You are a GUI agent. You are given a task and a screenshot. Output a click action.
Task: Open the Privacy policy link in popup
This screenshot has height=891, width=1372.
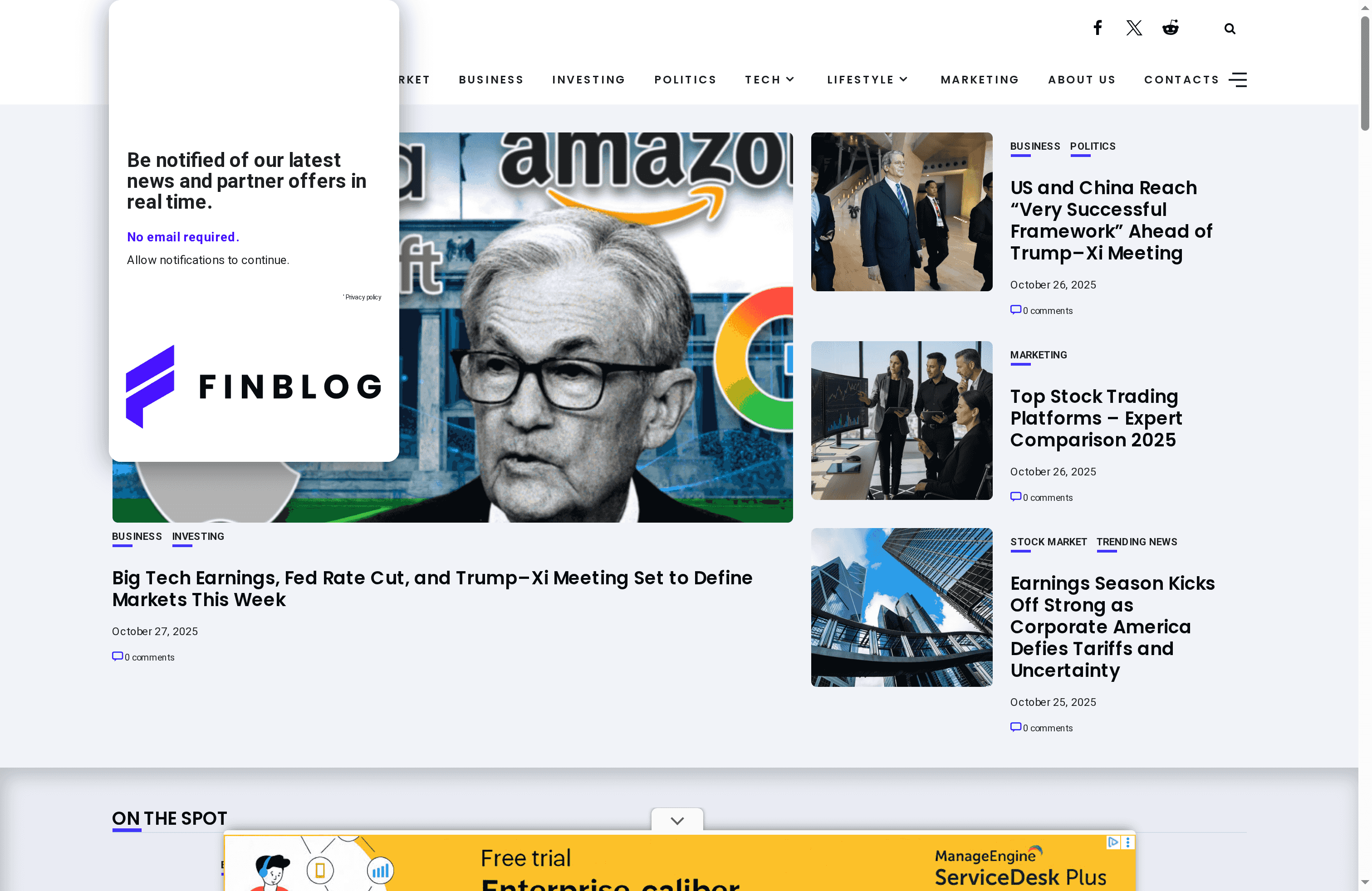[x=363, y=298]
